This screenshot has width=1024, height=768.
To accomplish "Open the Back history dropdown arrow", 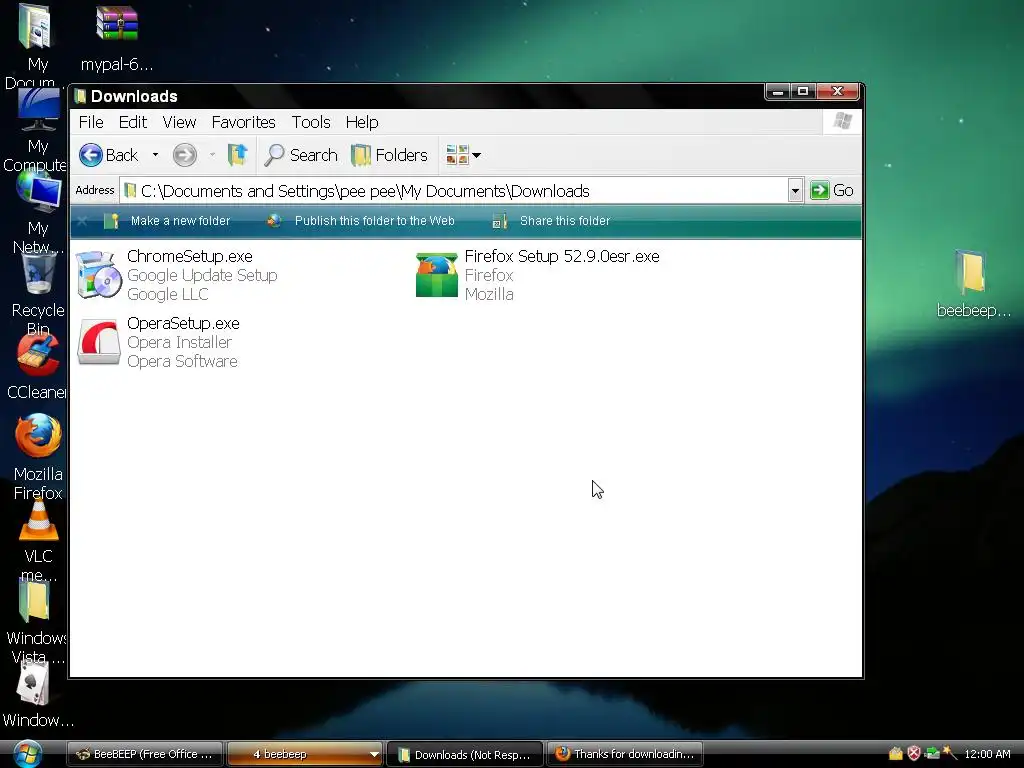I will click(155, 155).
